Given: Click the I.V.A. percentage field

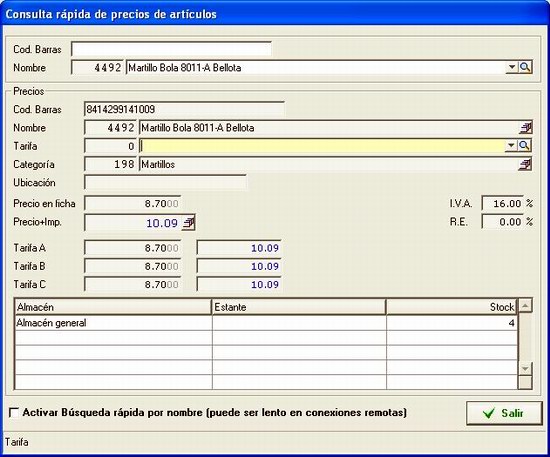Looking at the screenshot, I should tap(503, 203).
